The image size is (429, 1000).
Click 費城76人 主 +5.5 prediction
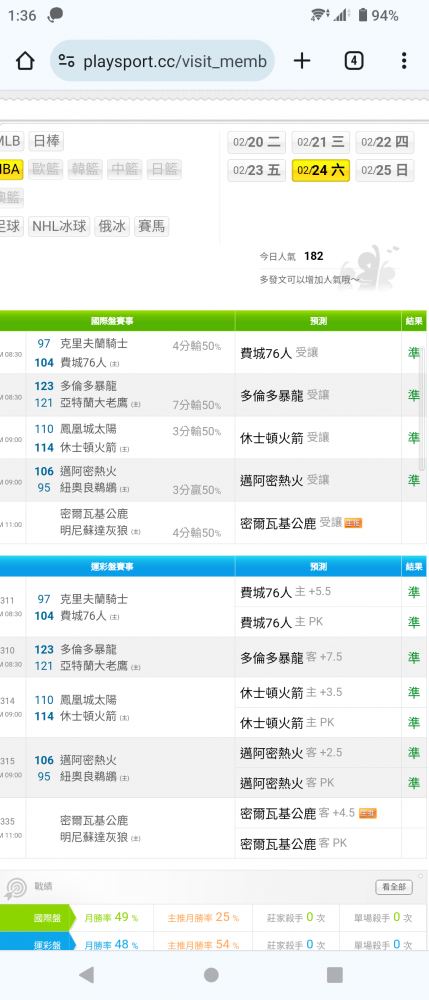(286, 592)
